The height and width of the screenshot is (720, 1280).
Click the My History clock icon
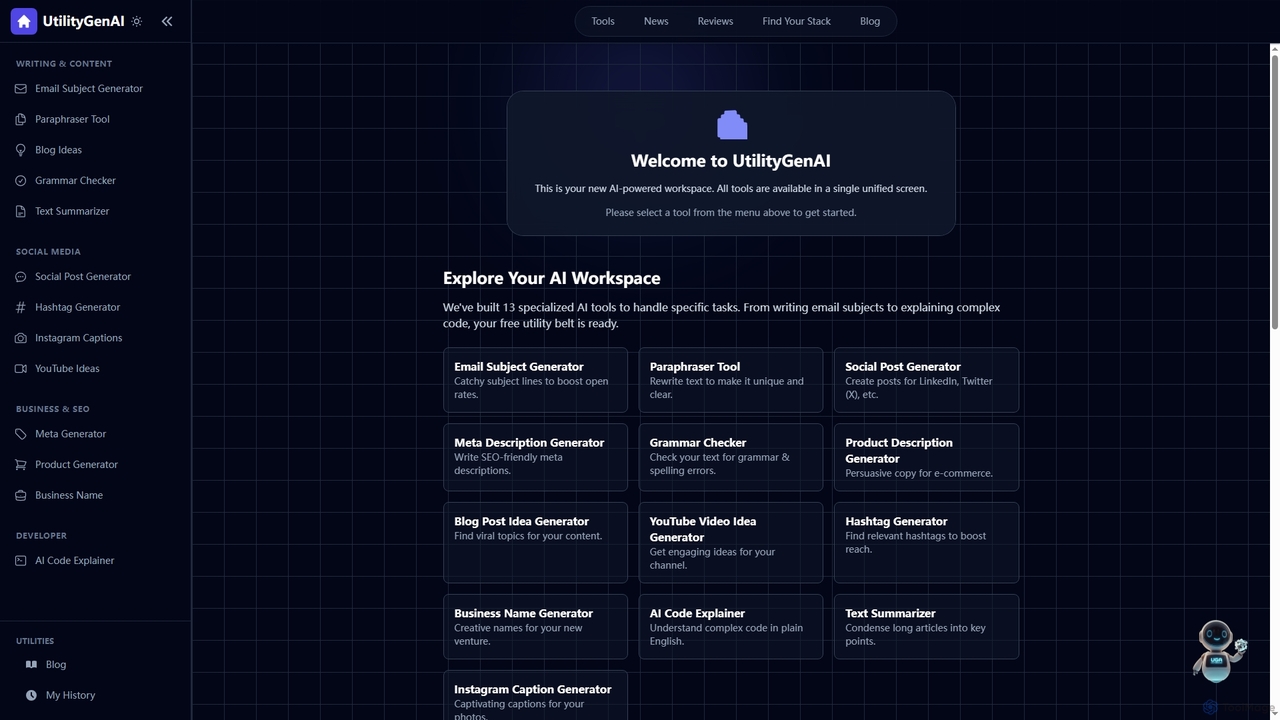coord(31,695)
